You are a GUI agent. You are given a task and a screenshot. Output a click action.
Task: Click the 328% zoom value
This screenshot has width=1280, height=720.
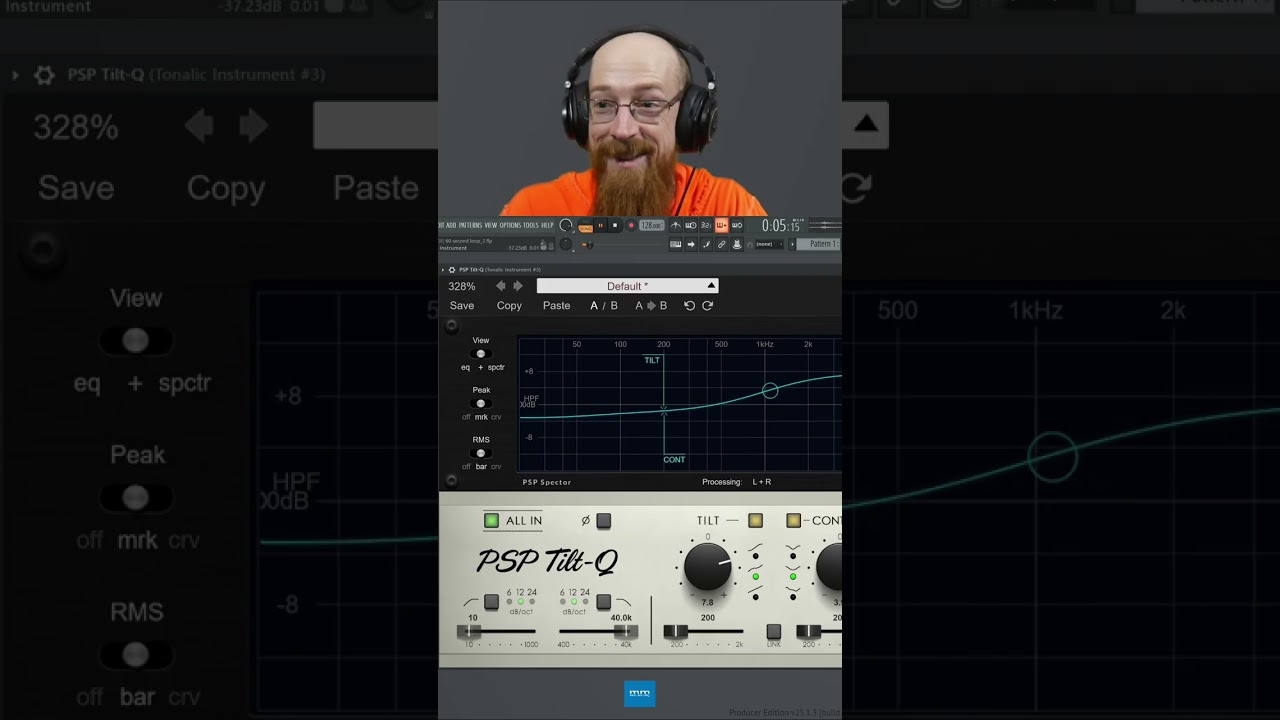462,286
